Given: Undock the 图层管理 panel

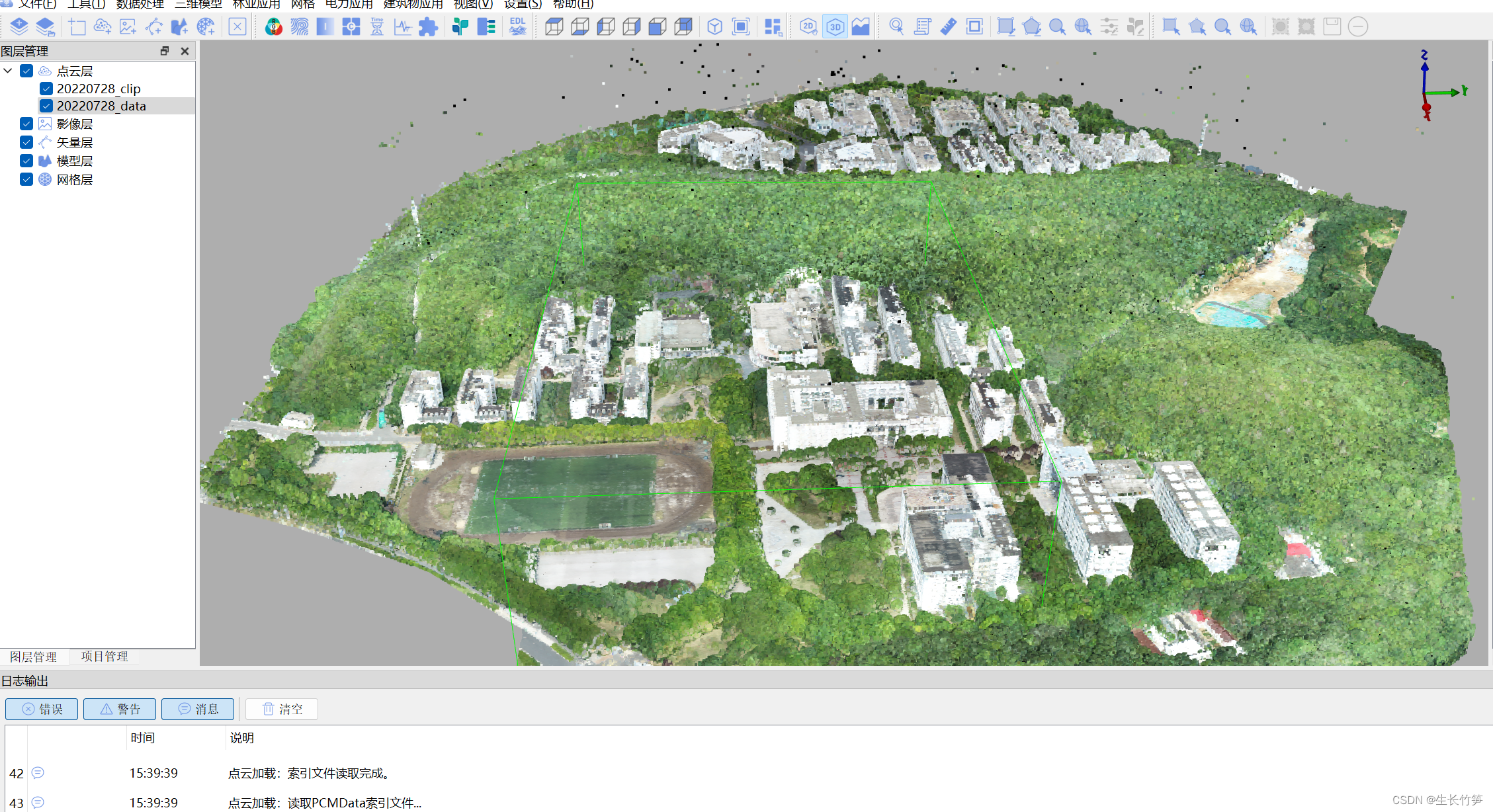Looking at the screenshot, I should pos(165,51).
